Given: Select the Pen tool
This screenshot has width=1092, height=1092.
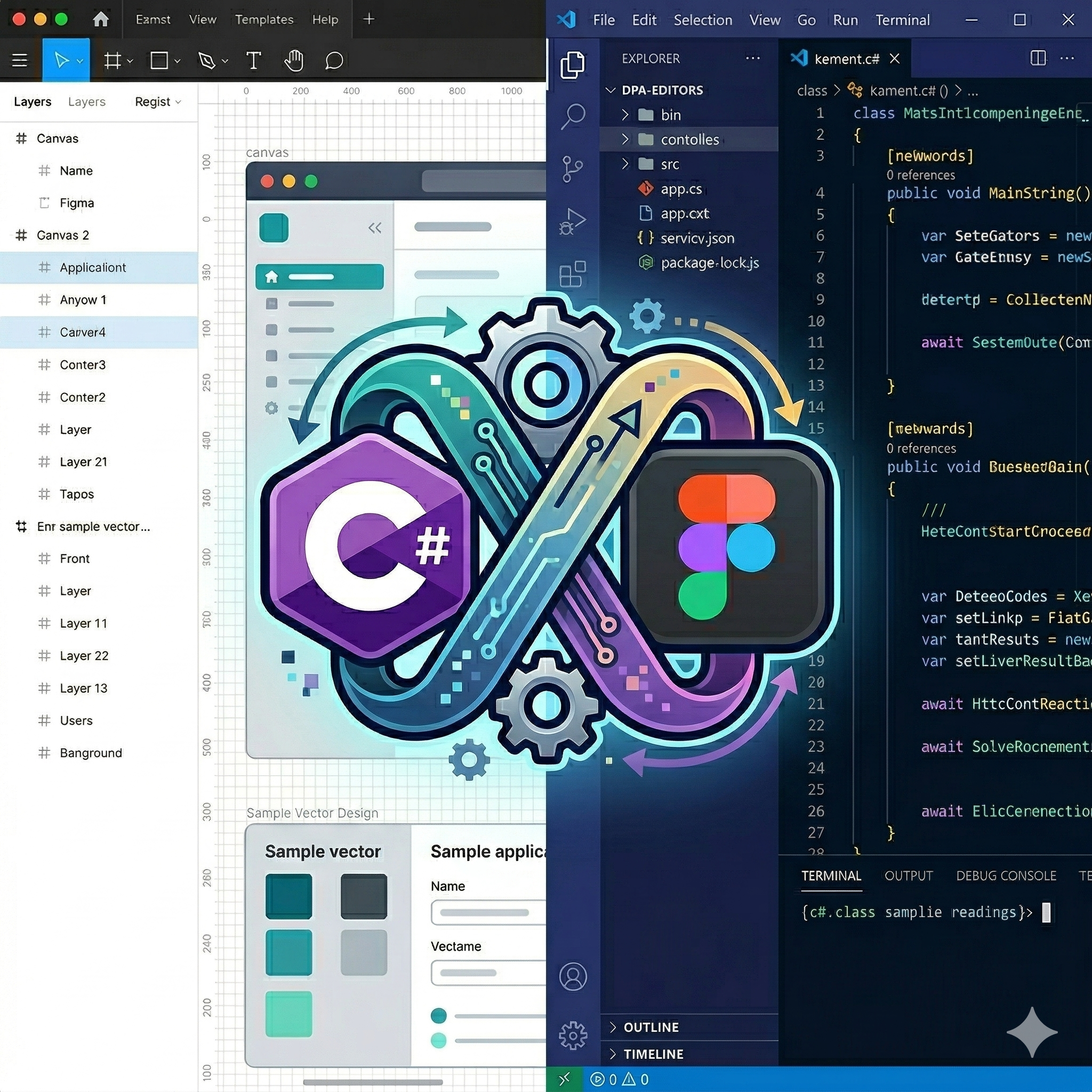Looking at the screenshot, I should 207,60.
